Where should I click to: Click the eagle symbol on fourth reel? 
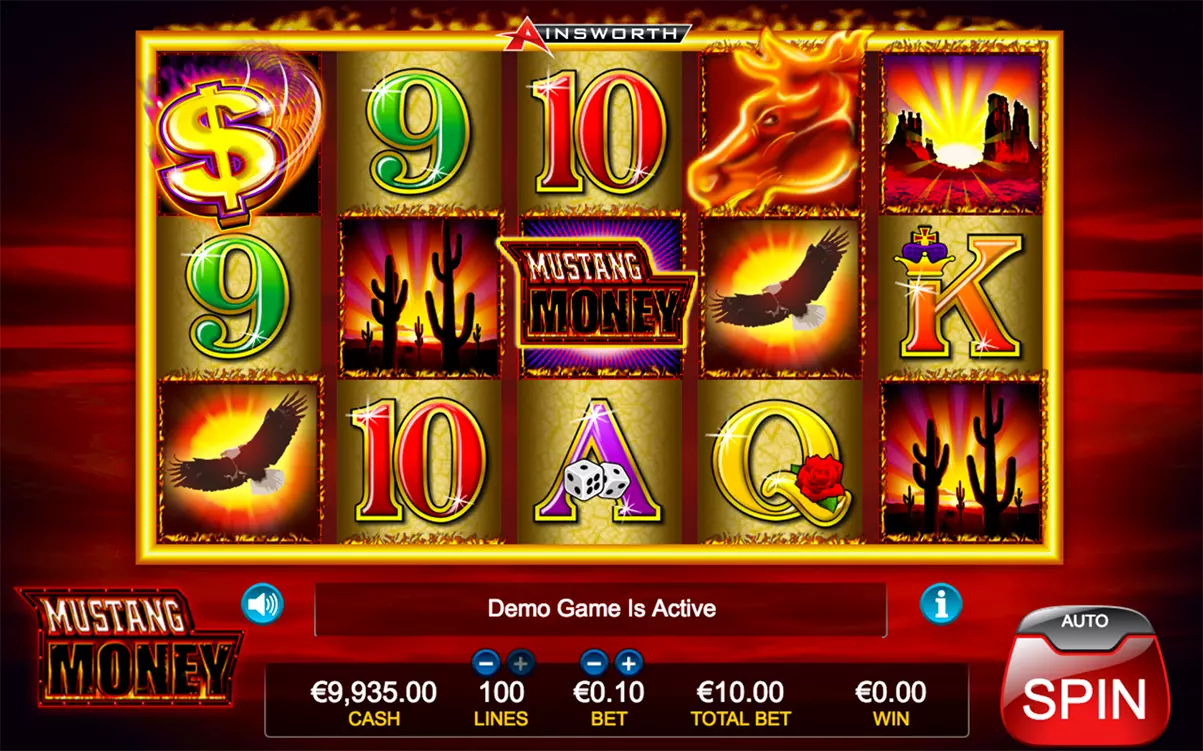click(780, 296)
